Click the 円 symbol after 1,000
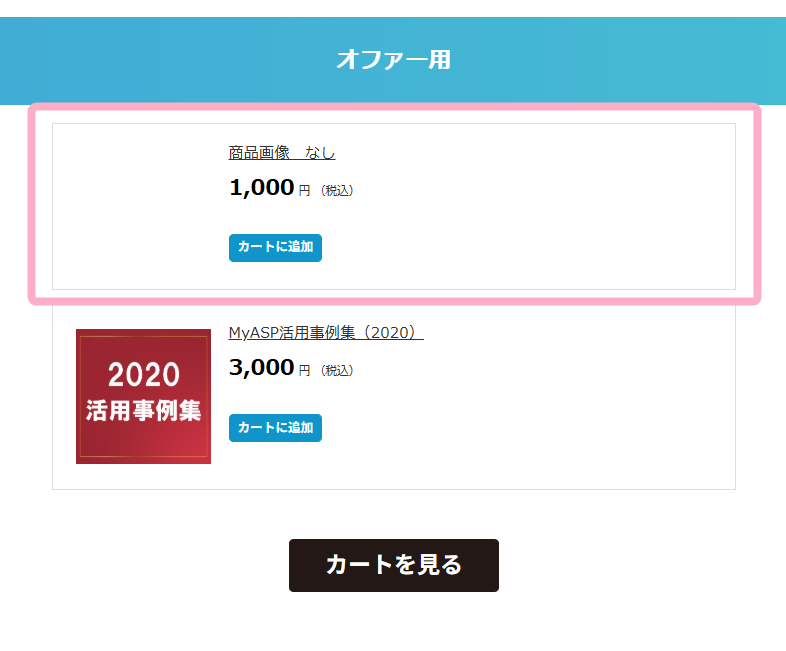Viewport: 786px width, 651px height. click(x=304, y=190)
